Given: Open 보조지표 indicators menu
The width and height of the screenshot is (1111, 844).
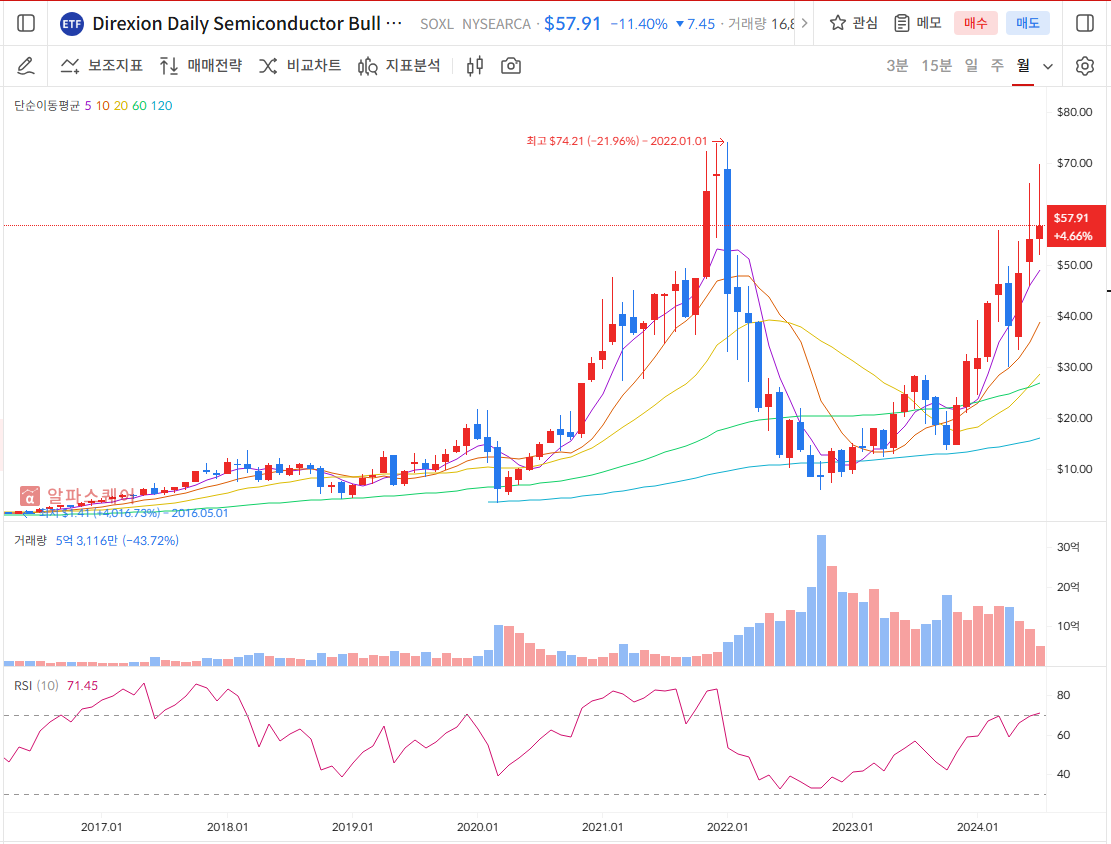Looking at the screenshot, I should coord(101,66).
